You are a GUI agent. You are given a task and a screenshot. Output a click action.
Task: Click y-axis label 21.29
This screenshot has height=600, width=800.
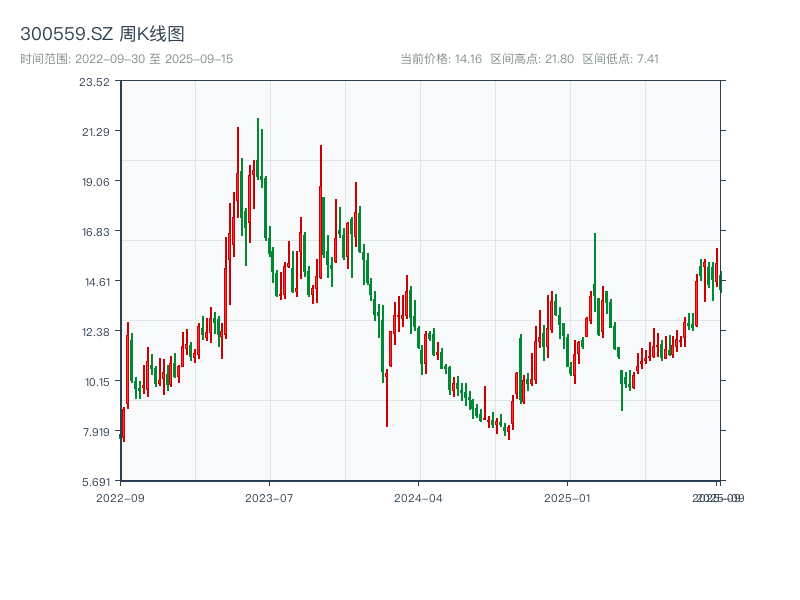point(95,132)
